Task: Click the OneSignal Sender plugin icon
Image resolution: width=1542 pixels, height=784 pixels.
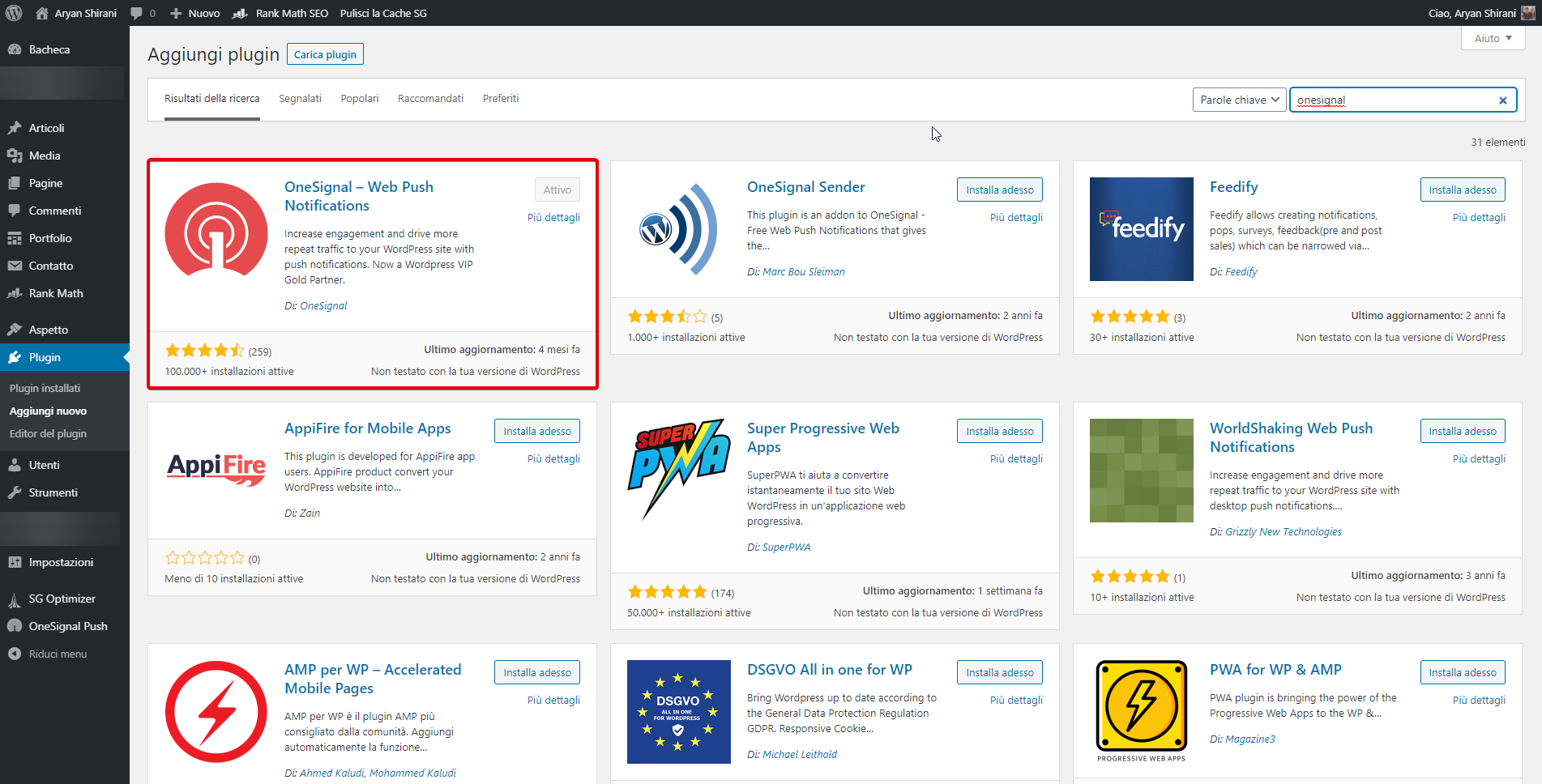Action: pyautogui.click(x=679, y=229)
